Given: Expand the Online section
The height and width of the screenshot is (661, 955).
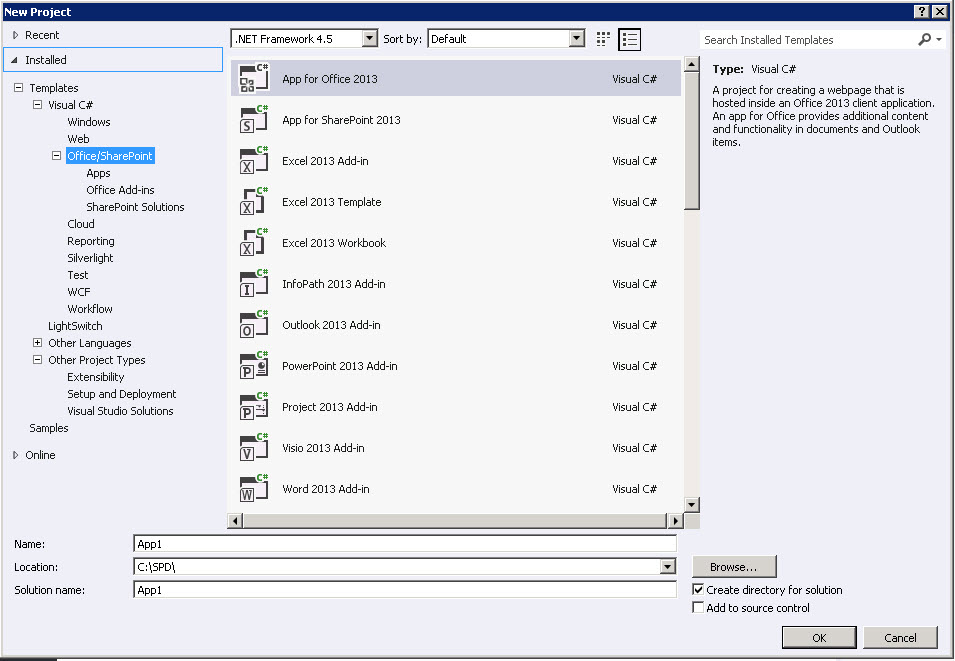Looking at the screenshot, I should point(16,455).
